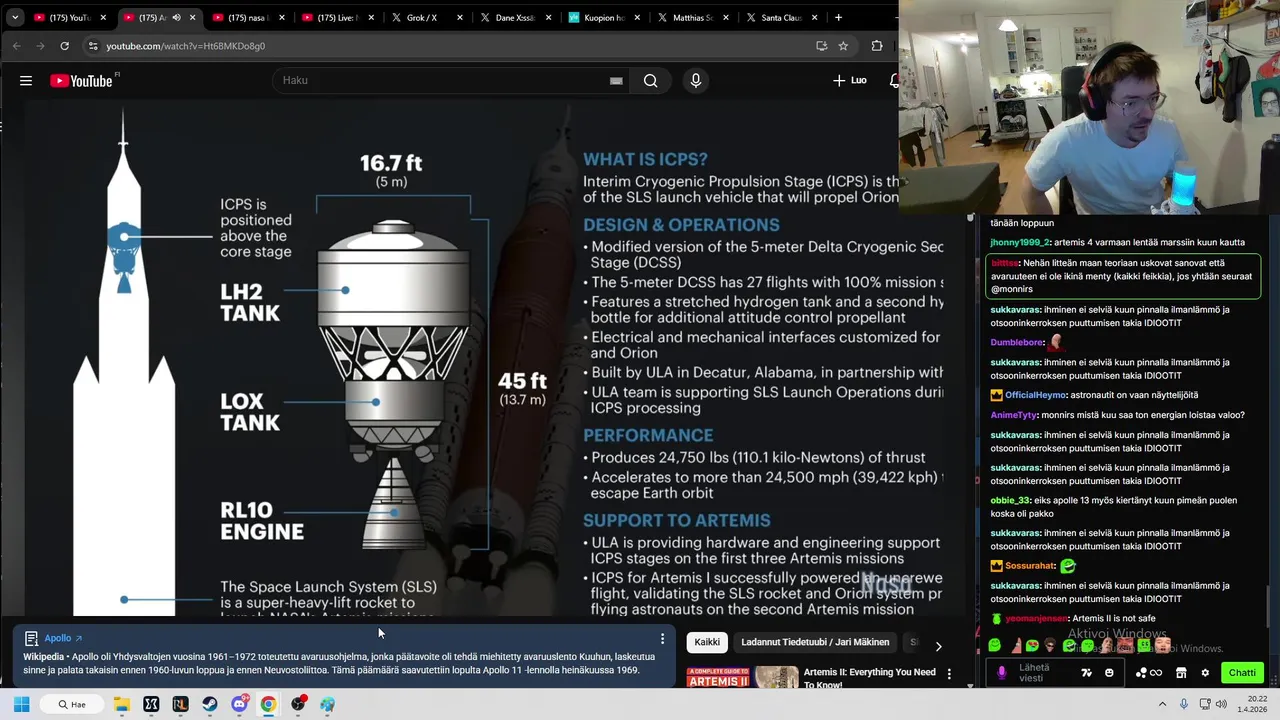
Task: View site information icon in address bar
Action: click(93, 46)
